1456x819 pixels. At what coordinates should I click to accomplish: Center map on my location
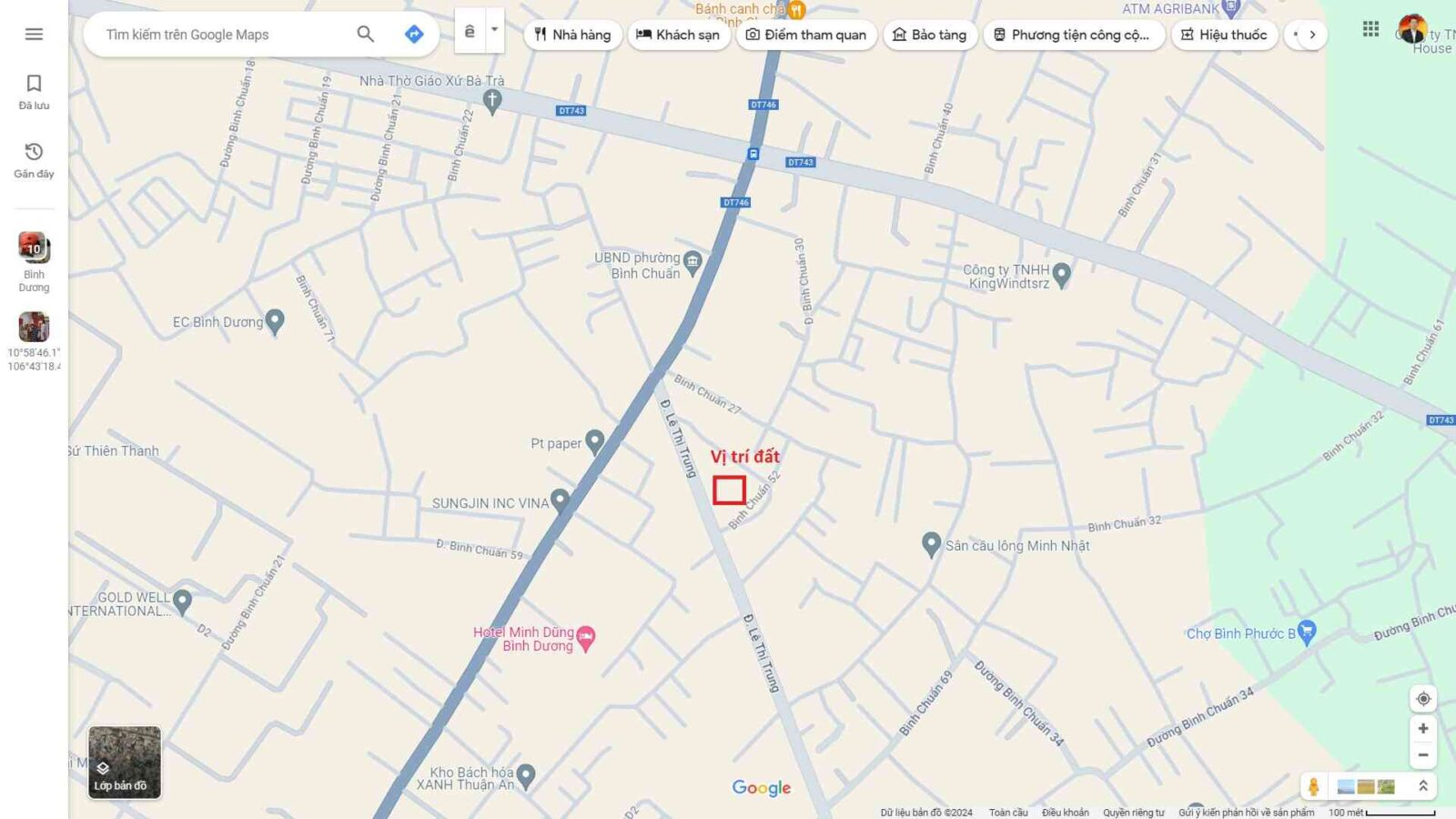pyautogui.click(x=1423, y=699)
